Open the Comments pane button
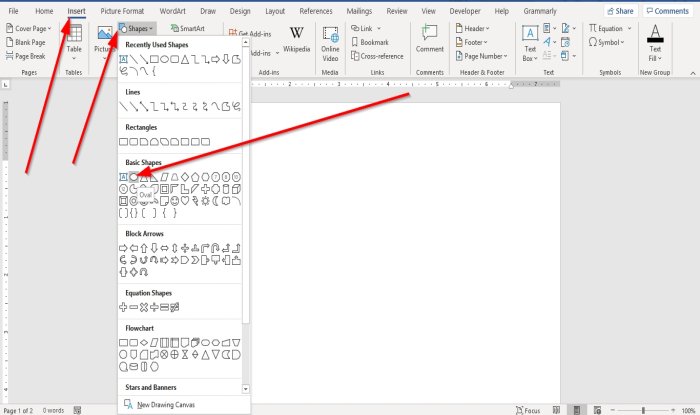The height and width of the screenshot is (415, 700). (668, 11)
